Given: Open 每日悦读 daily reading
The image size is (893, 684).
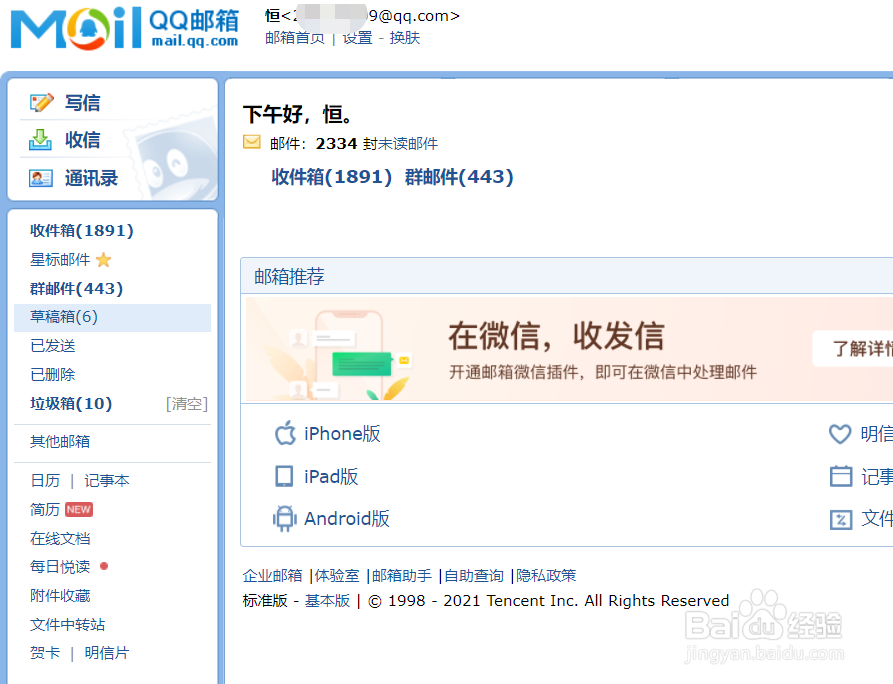Looking at the screenshot, I should click(60, 567).
